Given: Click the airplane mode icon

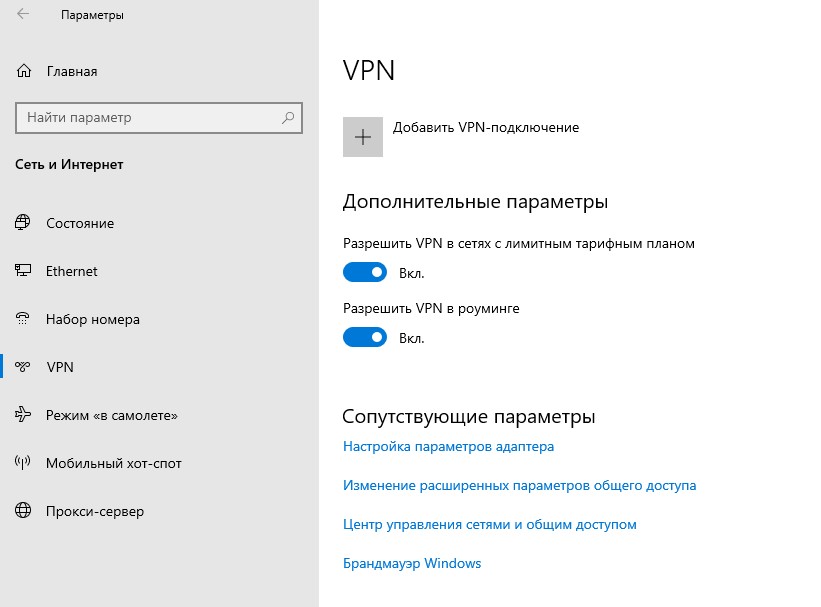Looking at the screenshot, I should point(23,414).
